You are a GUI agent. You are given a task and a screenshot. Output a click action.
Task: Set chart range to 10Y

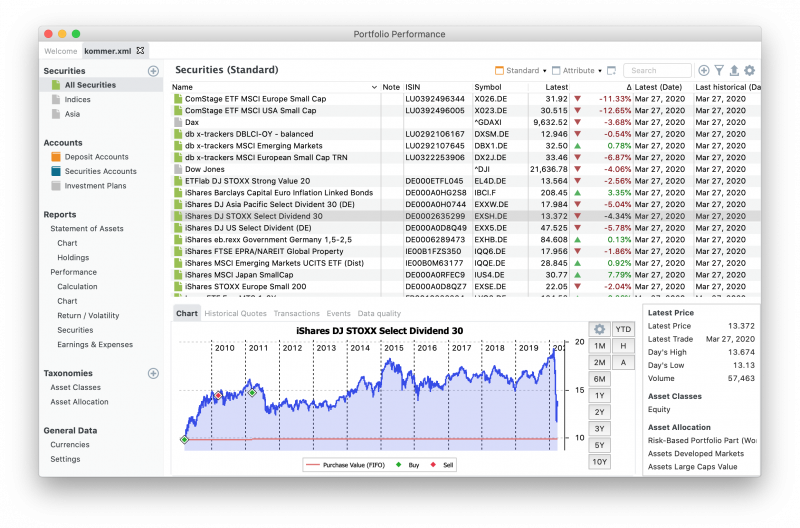599,462
